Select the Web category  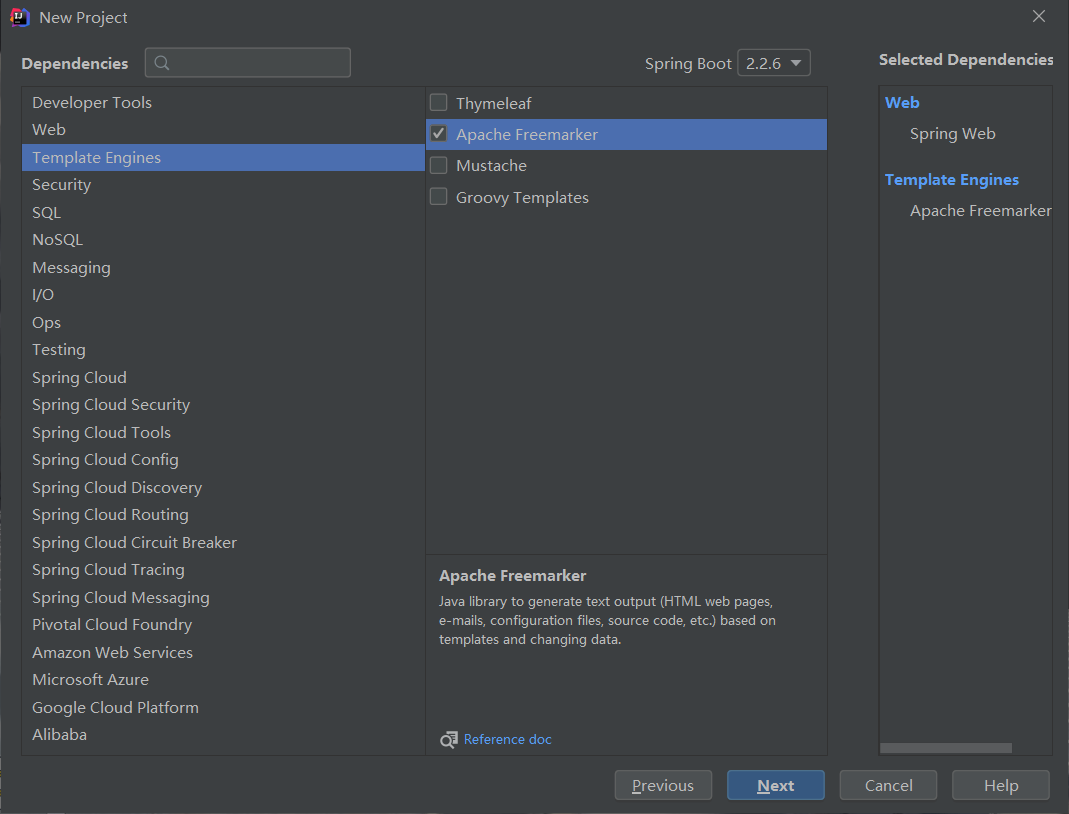(x=223, y=130)
